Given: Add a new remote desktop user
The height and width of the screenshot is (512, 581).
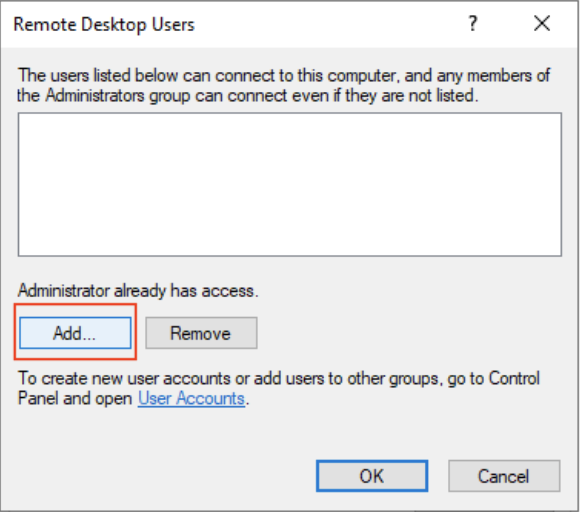Looking at the screenshot, I should coord(75,333).
